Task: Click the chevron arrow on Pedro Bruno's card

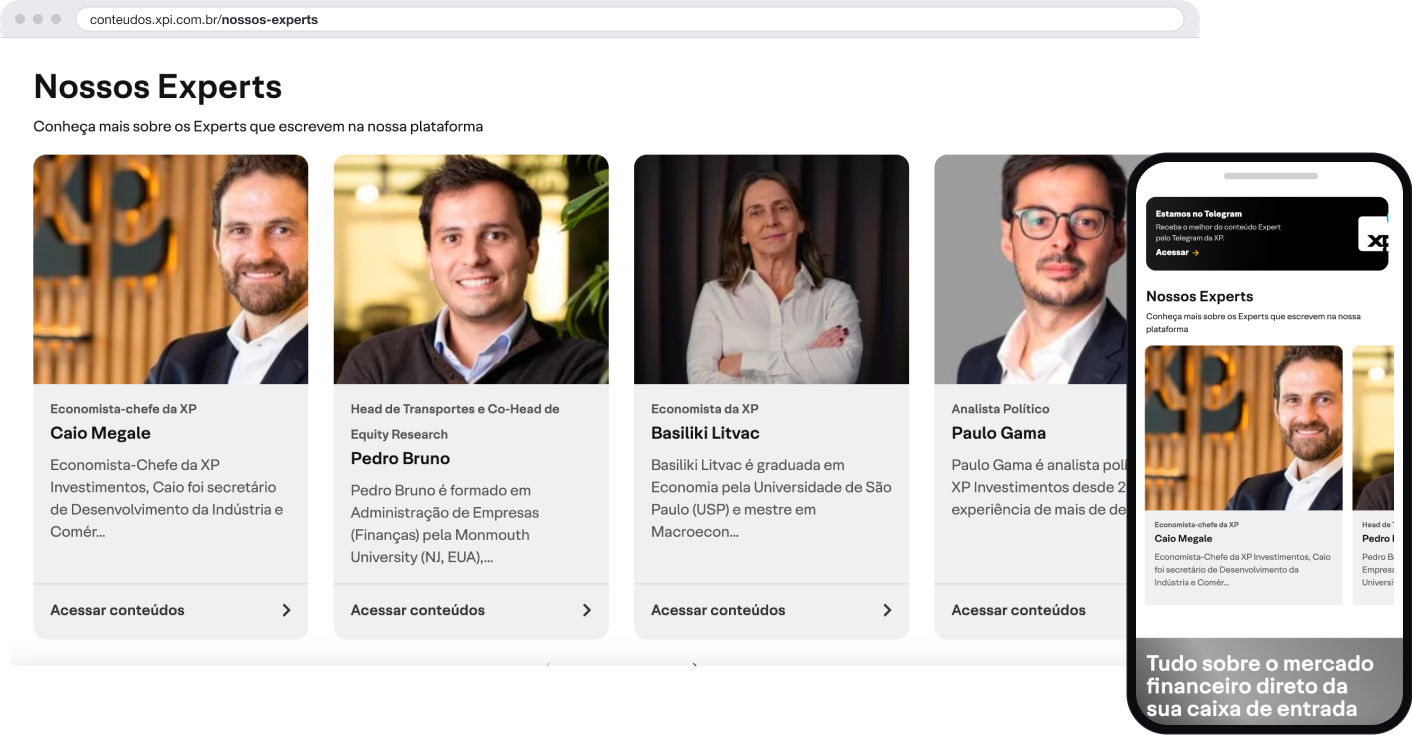Action: pyautogui.click(x=587, y=610)
